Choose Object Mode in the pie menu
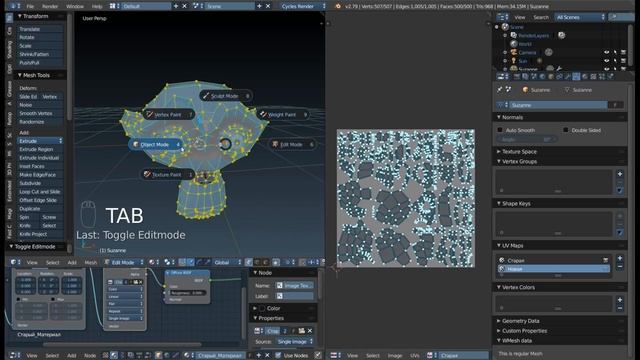Screen dimensions: 640x360 point(156,144)
